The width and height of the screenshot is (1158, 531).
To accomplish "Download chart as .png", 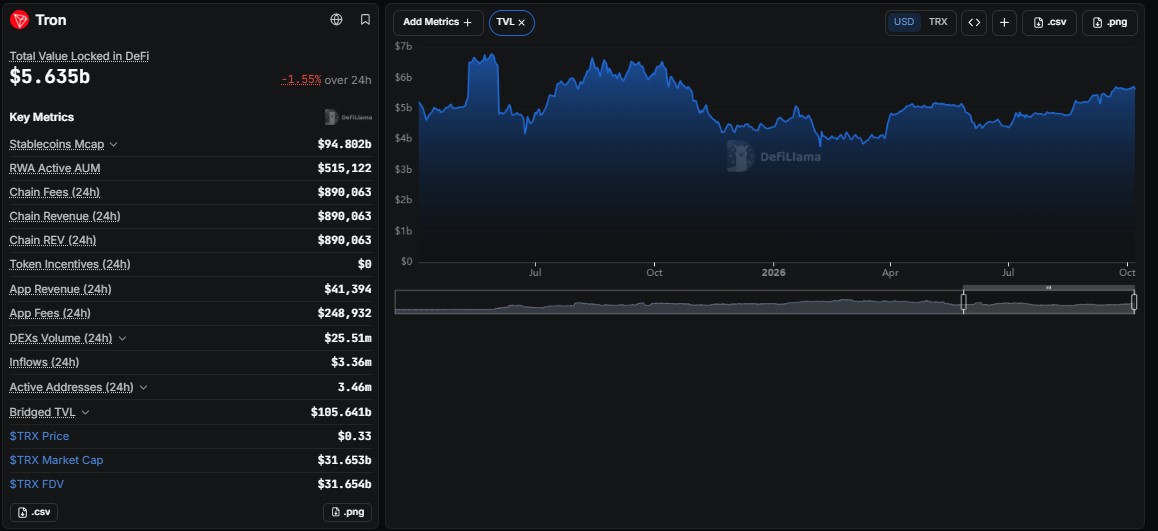I will pos(1110,22).
